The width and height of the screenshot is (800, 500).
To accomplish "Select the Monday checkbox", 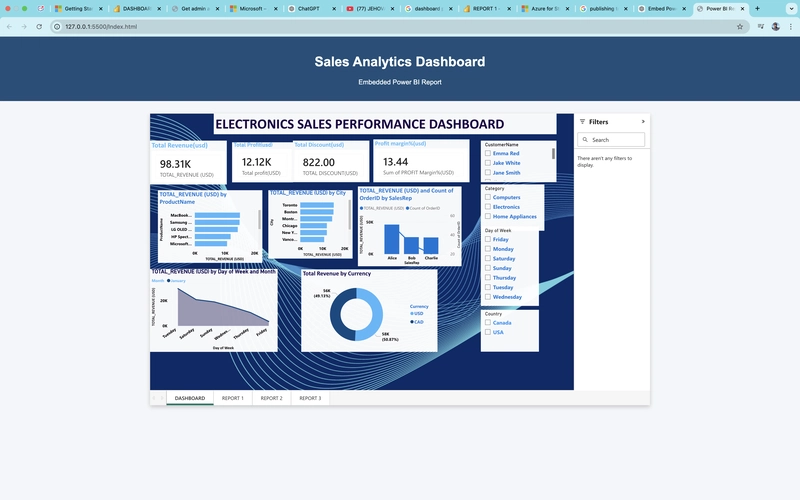I will (488, 248).
